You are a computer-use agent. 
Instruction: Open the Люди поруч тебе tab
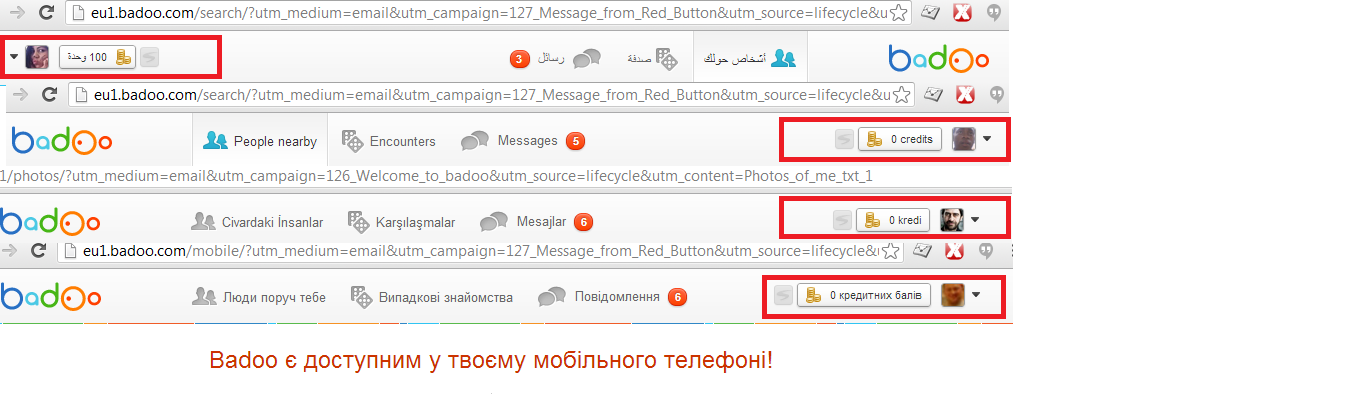point(259,297)
